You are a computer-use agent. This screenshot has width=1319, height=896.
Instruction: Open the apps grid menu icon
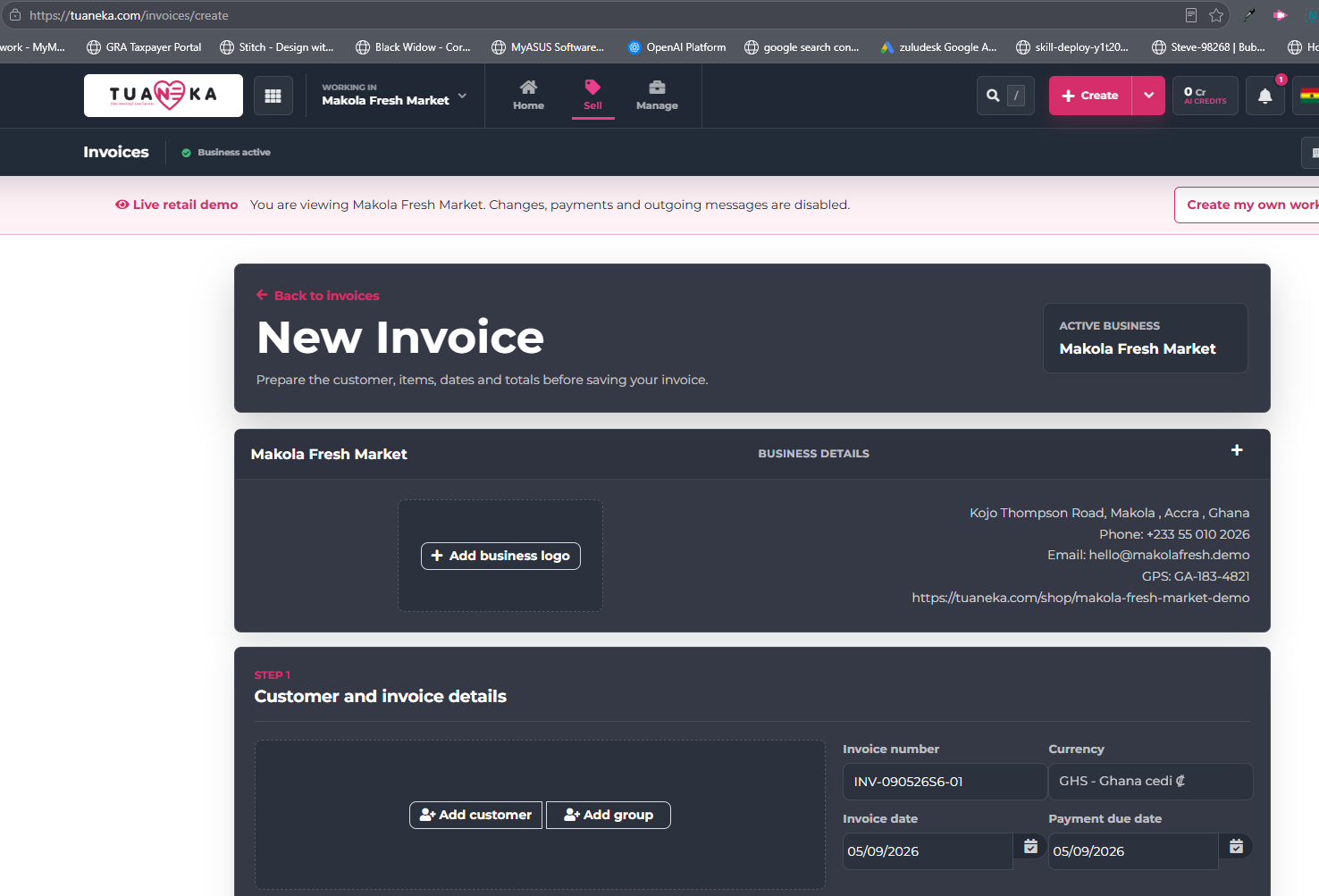(273, 96)
